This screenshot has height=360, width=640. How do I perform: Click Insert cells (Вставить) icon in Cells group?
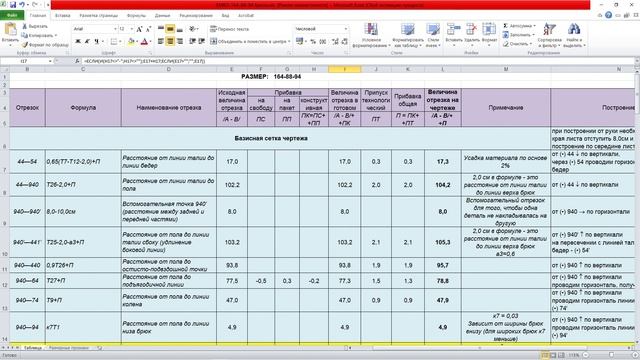[x=453, y=29]
